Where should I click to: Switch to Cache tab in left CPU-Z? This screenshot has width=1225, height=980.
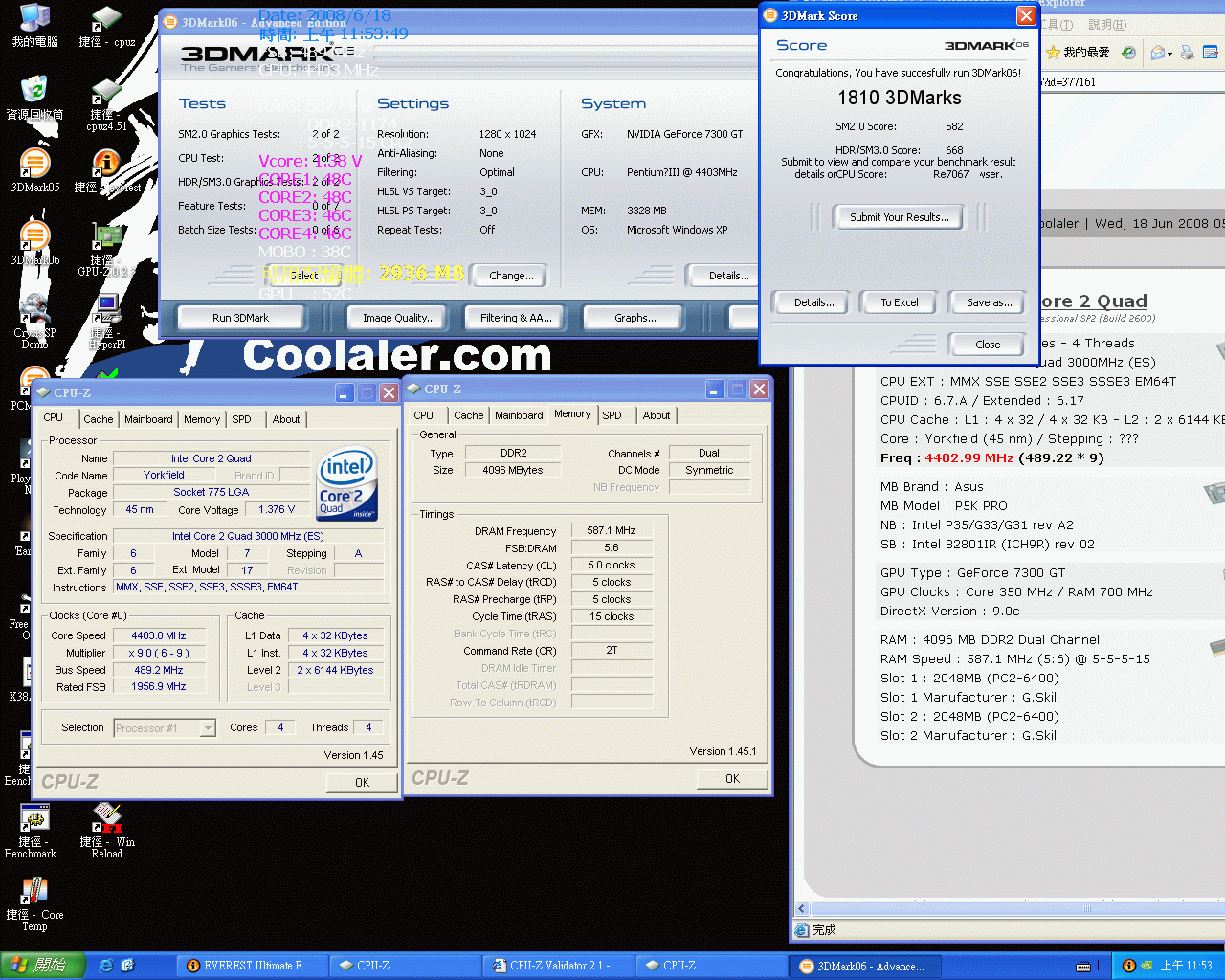(98, 419)
